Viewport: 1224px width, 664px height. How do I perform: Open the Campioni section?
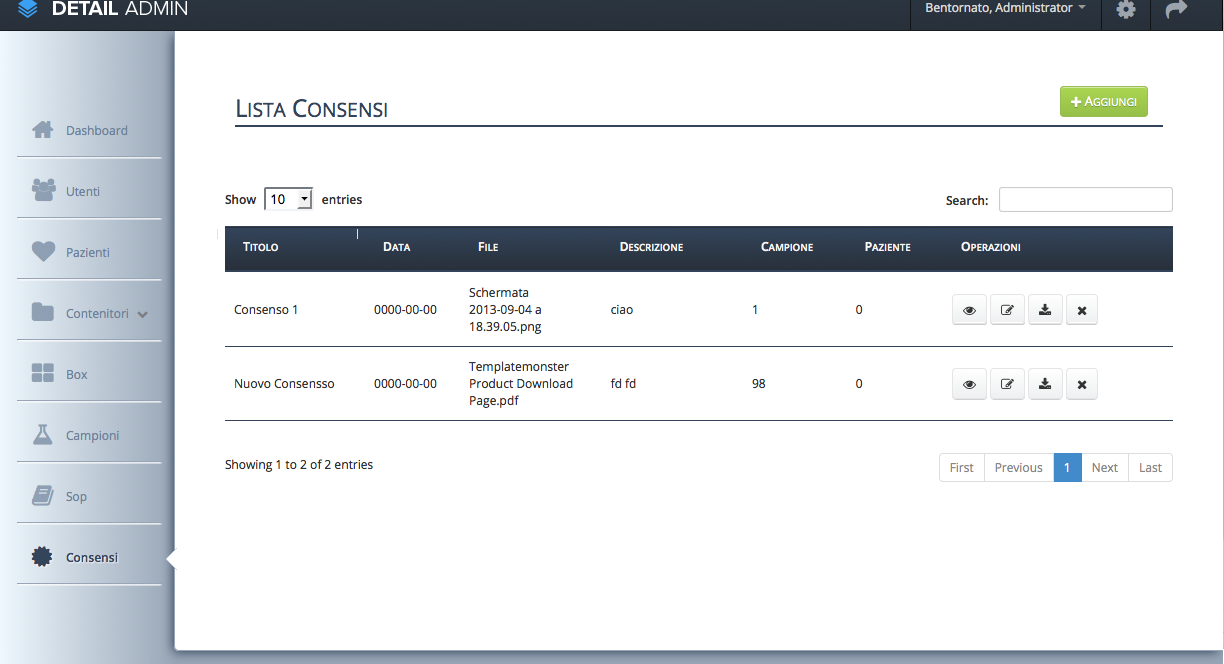92,435
